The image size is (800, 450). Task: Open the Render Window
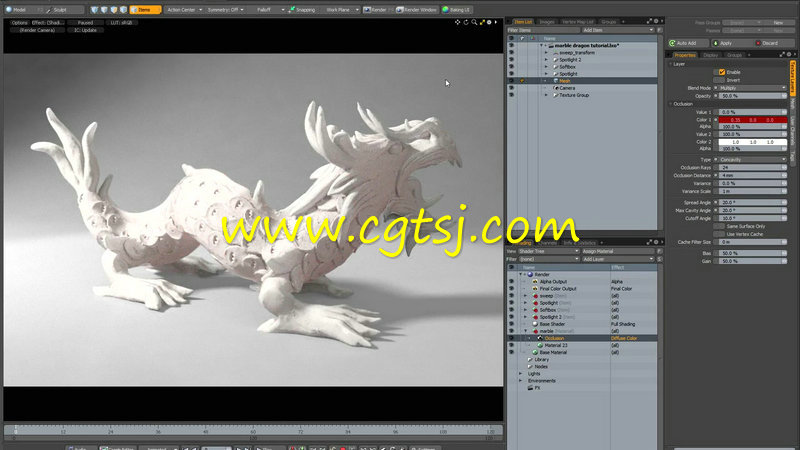coord(416,10)
